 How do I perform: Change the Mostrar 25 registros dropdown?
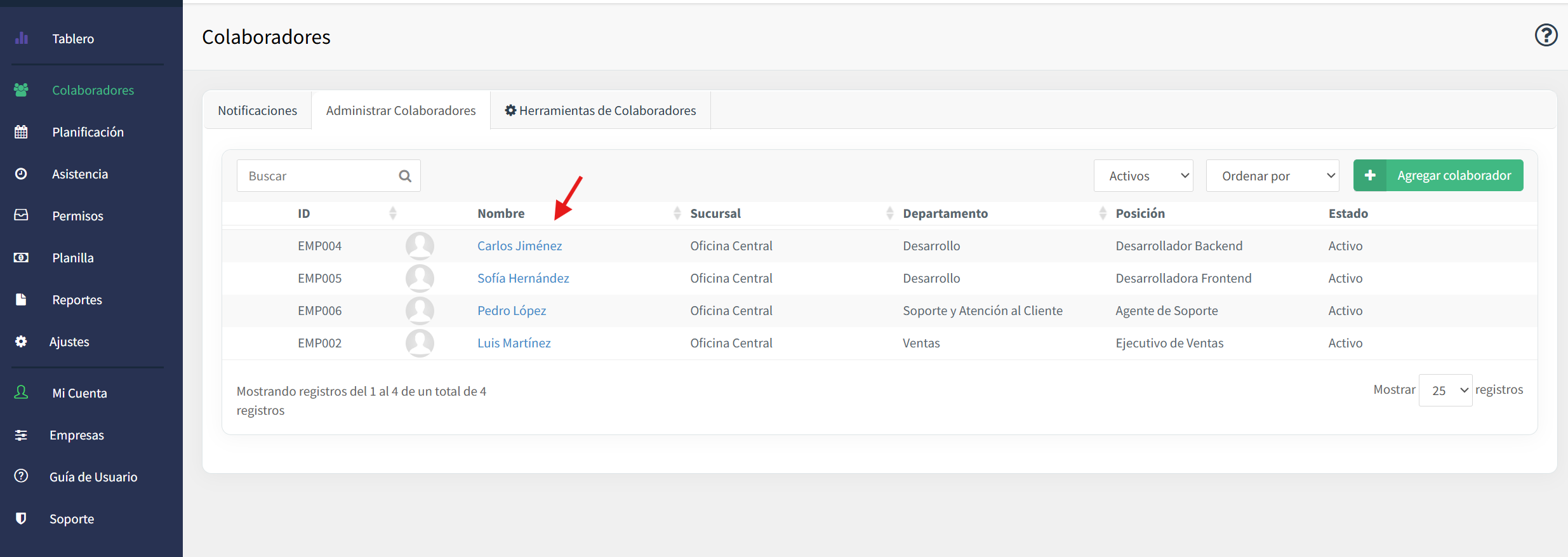(1445, 391)
